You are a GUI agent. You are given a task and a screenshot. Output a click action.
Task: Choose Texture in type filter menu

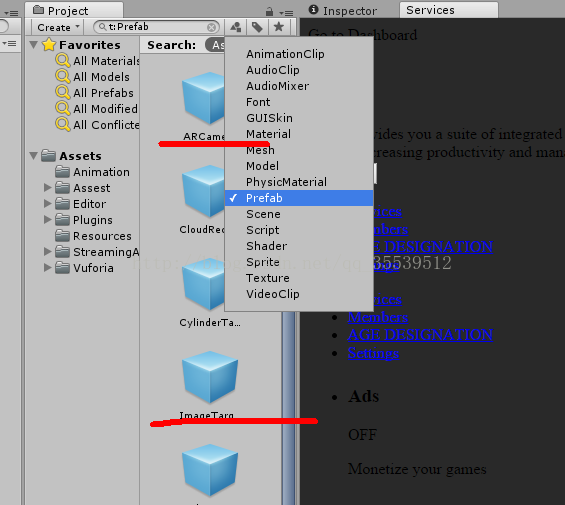(299, 278)
